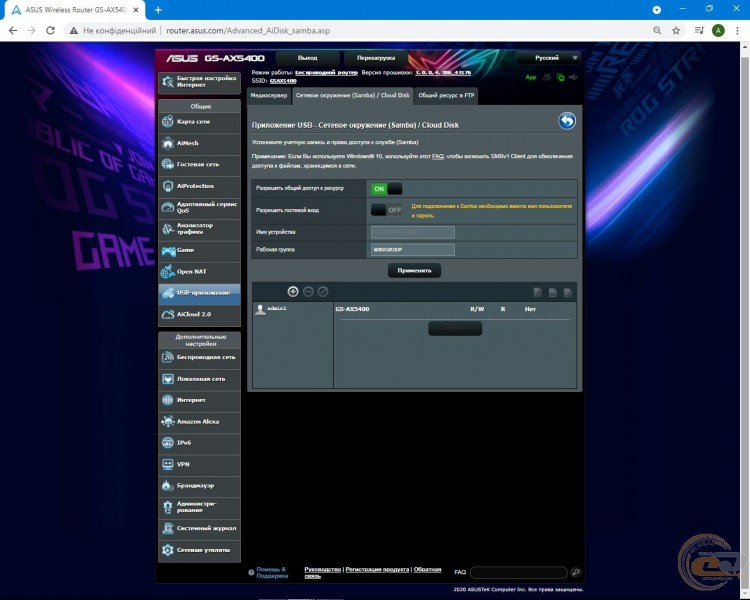750x600 pixels.
Task: Open System Log (Системный журнал)
Action: tap(199, 528)
